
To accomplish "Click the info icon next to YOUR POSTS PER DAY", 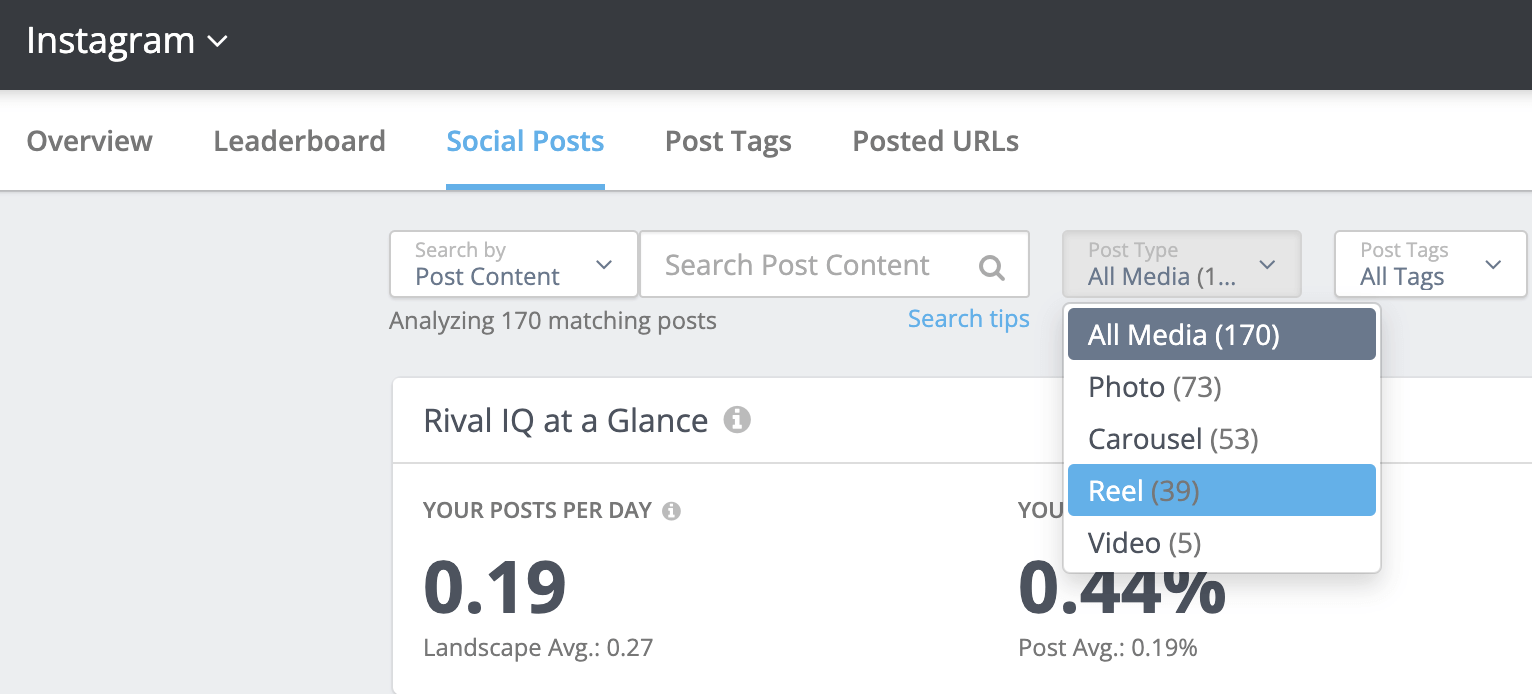I will click(x=672, y=510).
